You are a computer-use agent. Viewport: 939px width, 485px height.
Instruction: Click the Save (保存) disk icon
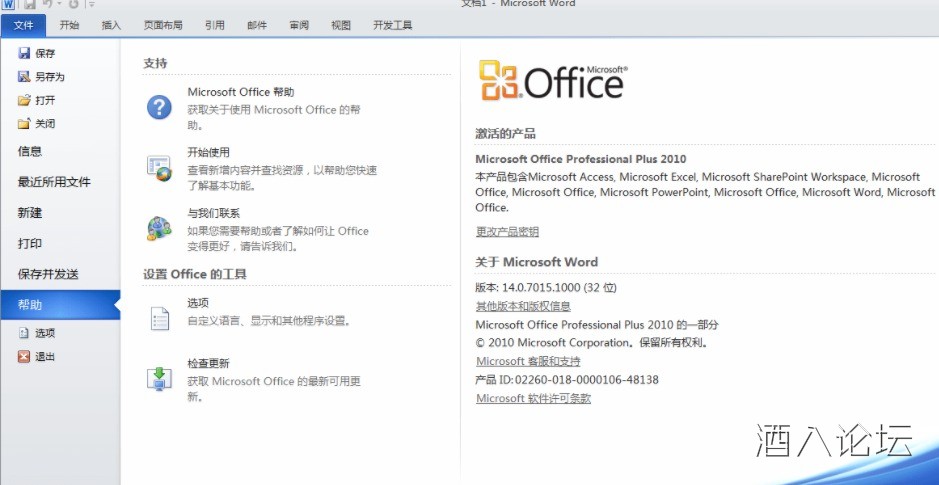click(x=24, y=53)
